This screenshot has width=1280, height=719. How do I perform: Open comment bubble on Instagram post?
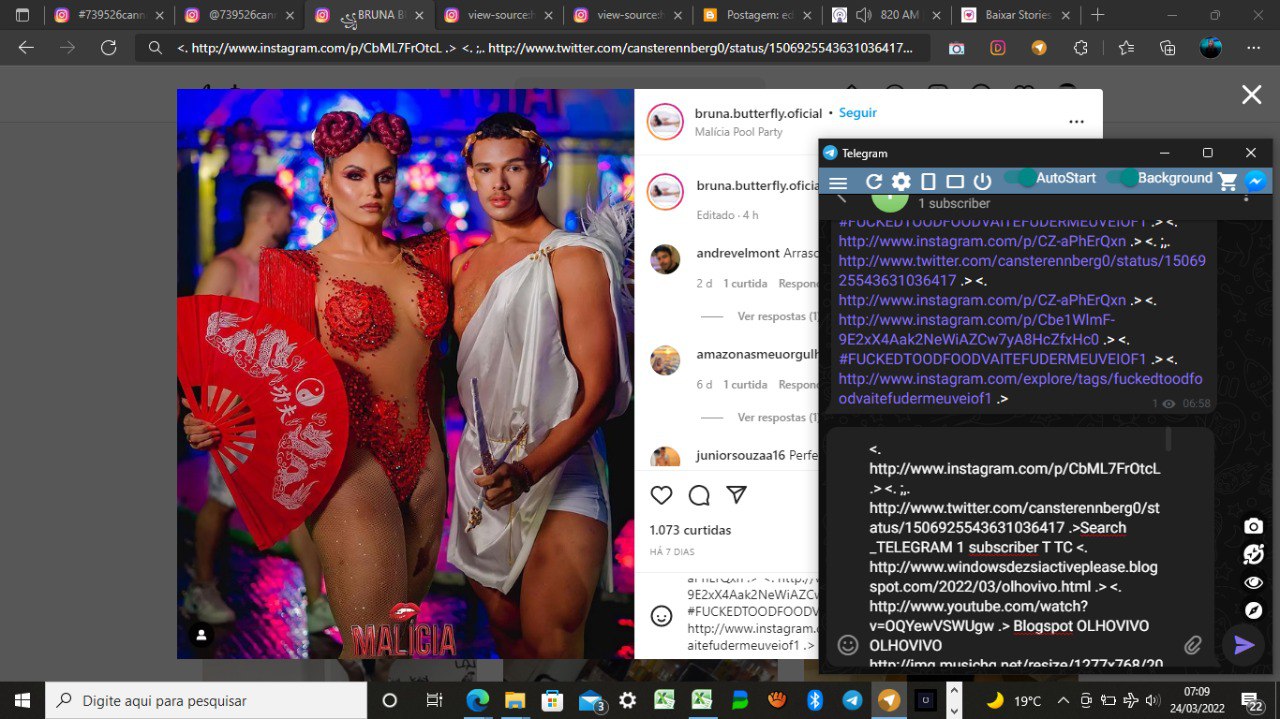(699, 495)
